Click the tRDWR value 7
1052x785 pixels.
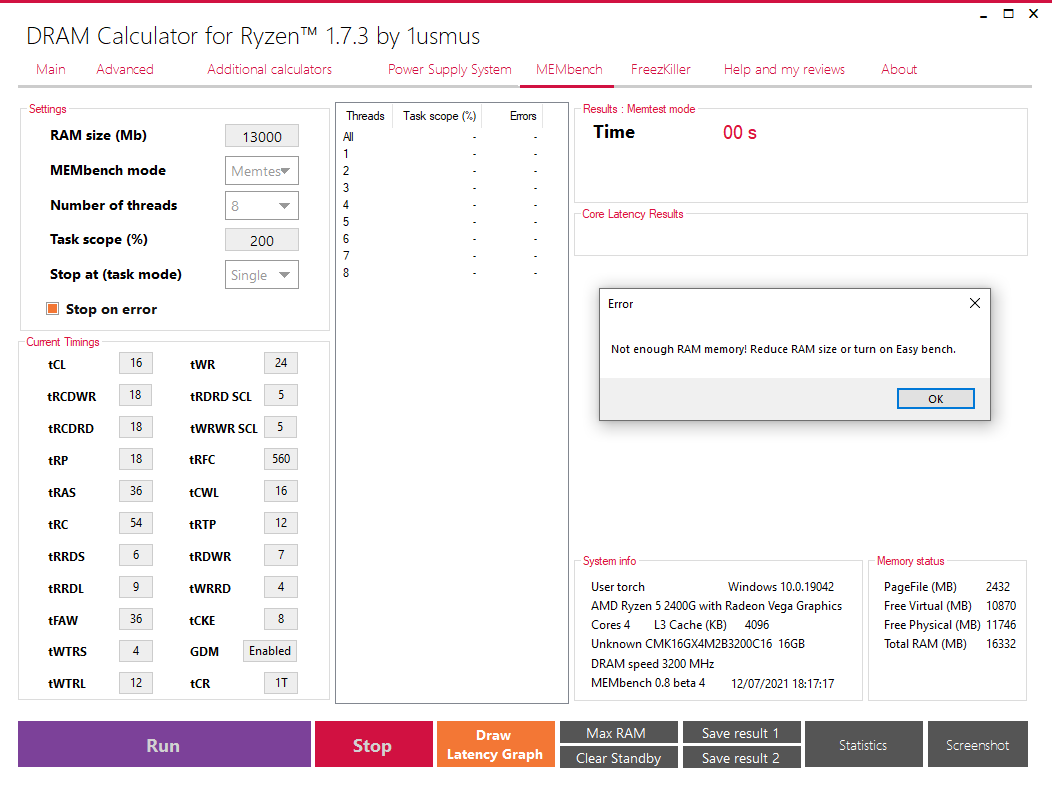tap(281, 555)
